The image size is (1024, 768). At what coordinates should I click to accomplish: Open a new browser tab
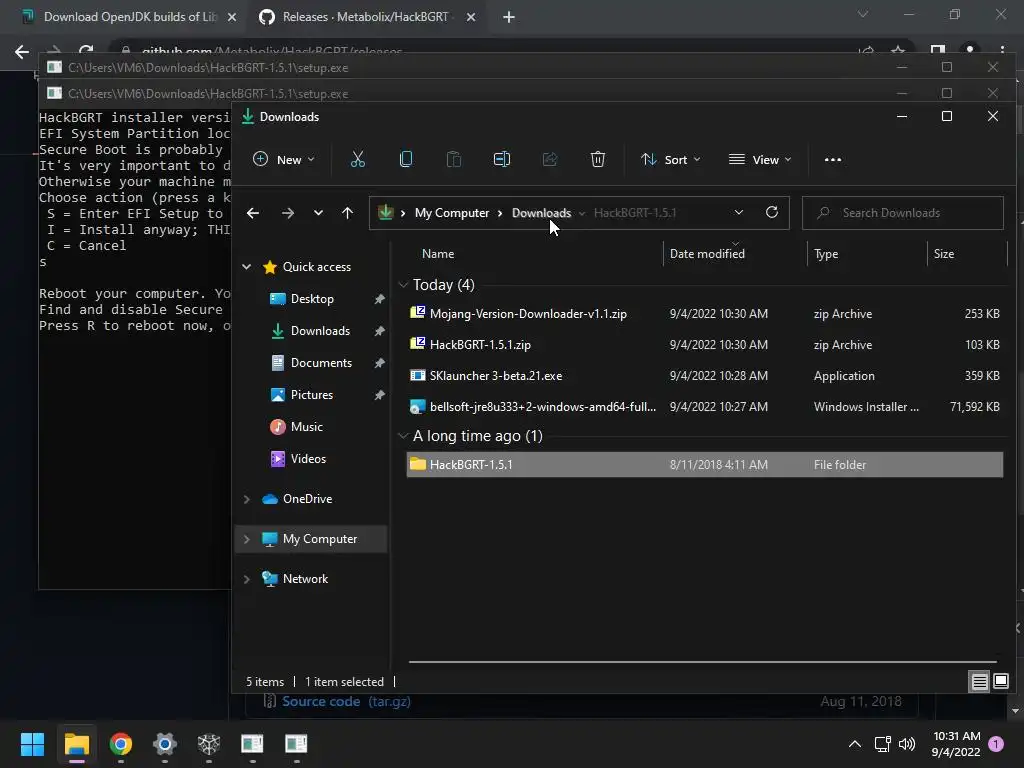[509, 18]
